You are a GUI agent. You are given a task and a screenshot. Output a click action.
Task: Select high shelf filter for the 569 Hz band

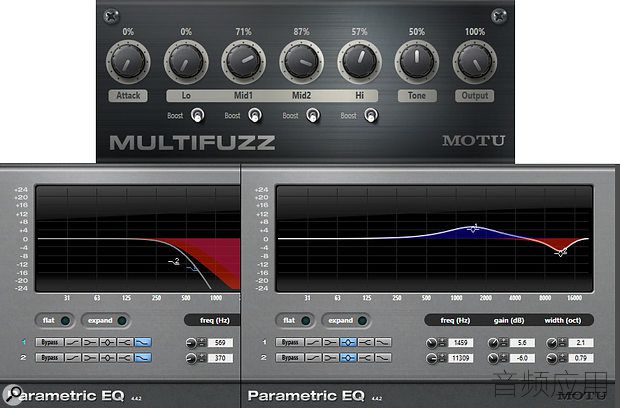(x=125, y=342)
